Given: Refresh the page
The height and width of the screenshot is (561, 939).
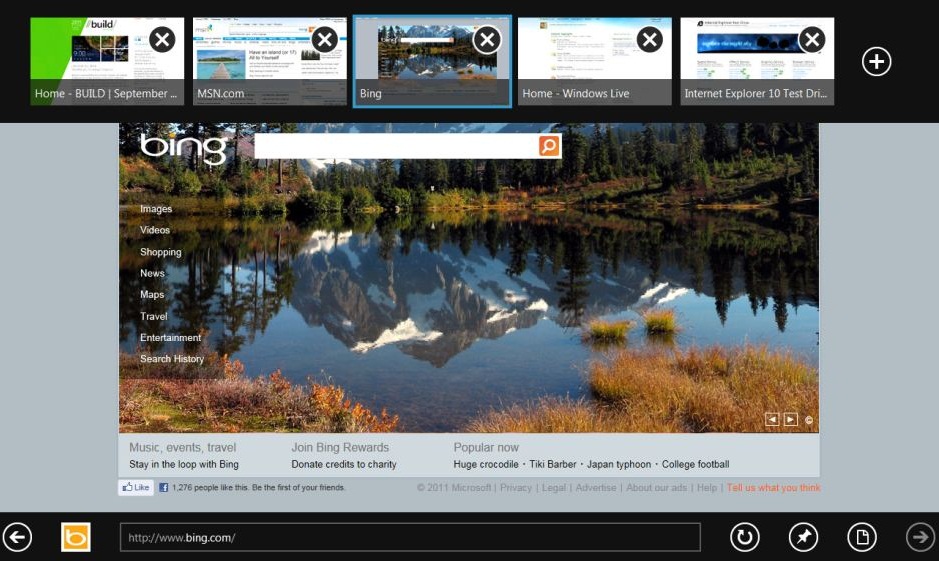Looking at the screenshot, I should [x=744, y=537].
